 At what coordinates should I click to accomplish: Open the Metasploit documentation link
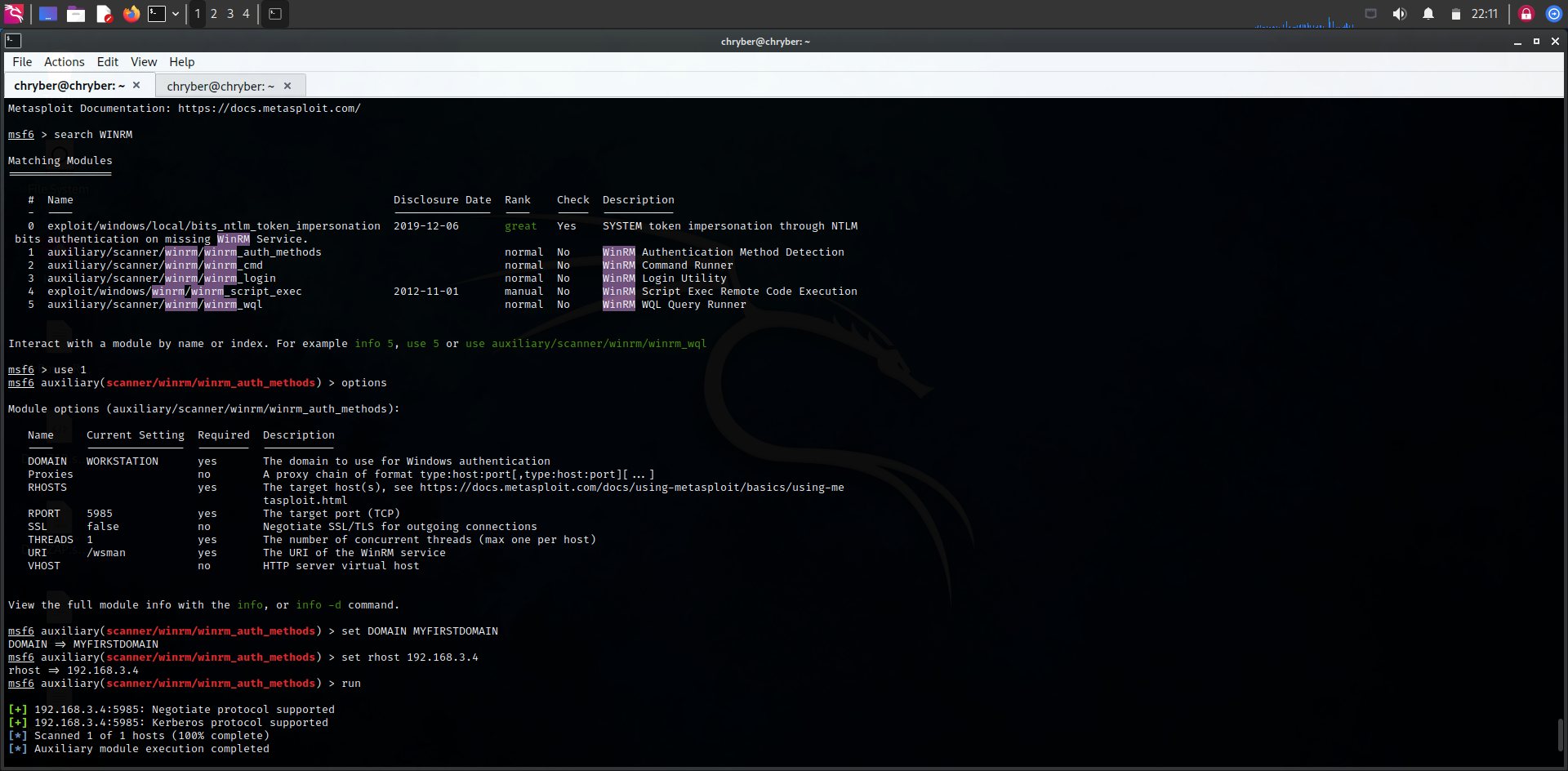(x=269, y=108)
